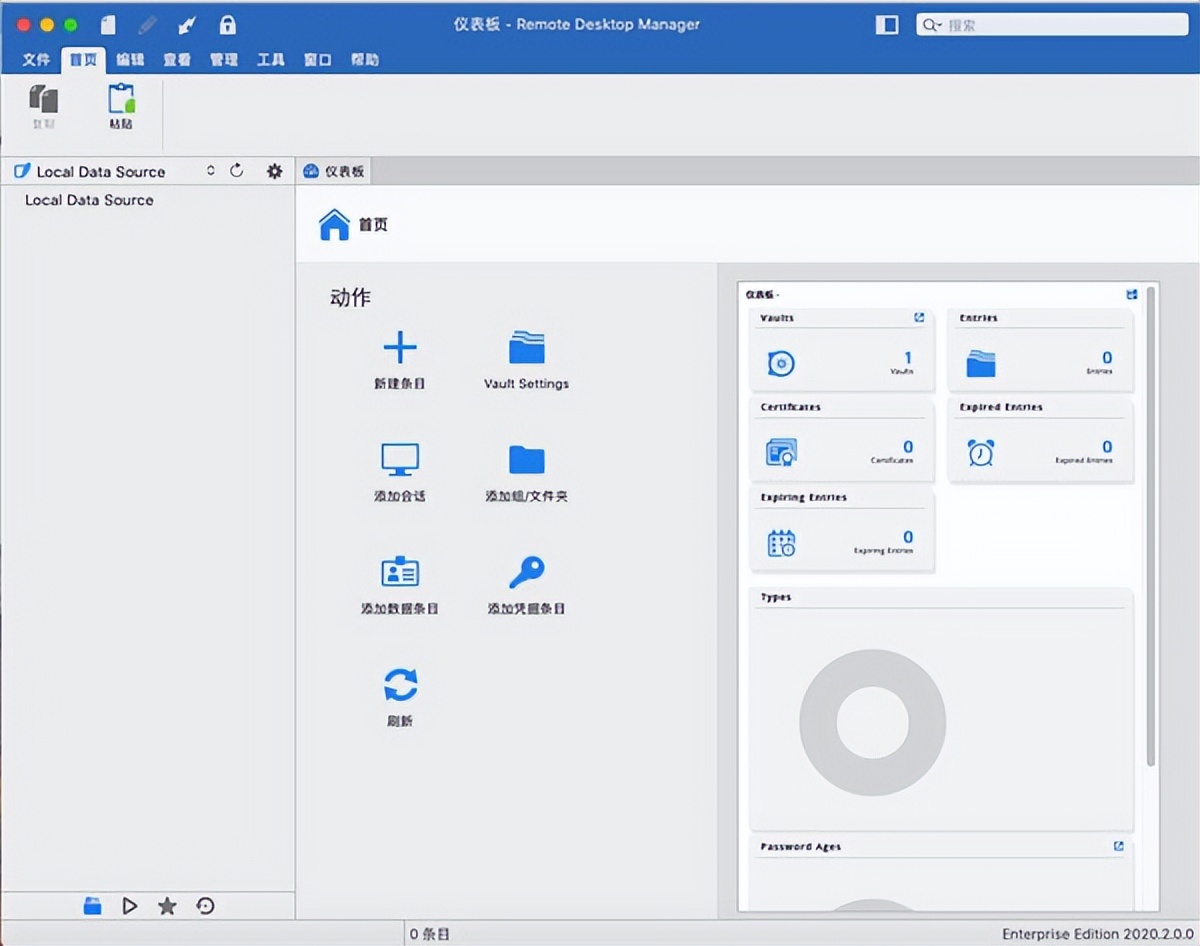Open data source settings gear
The height and width of the screenshot is (946, 1200).
(x=274, y=171)
